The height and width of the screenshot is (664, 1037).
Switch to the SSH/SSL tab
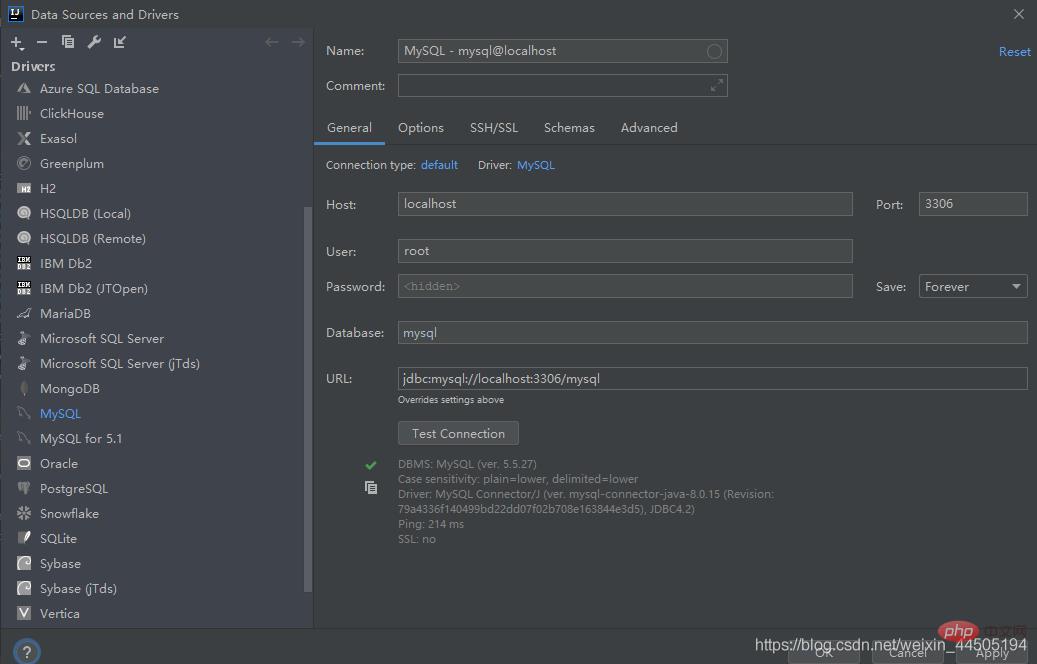(x=494, y=128)
